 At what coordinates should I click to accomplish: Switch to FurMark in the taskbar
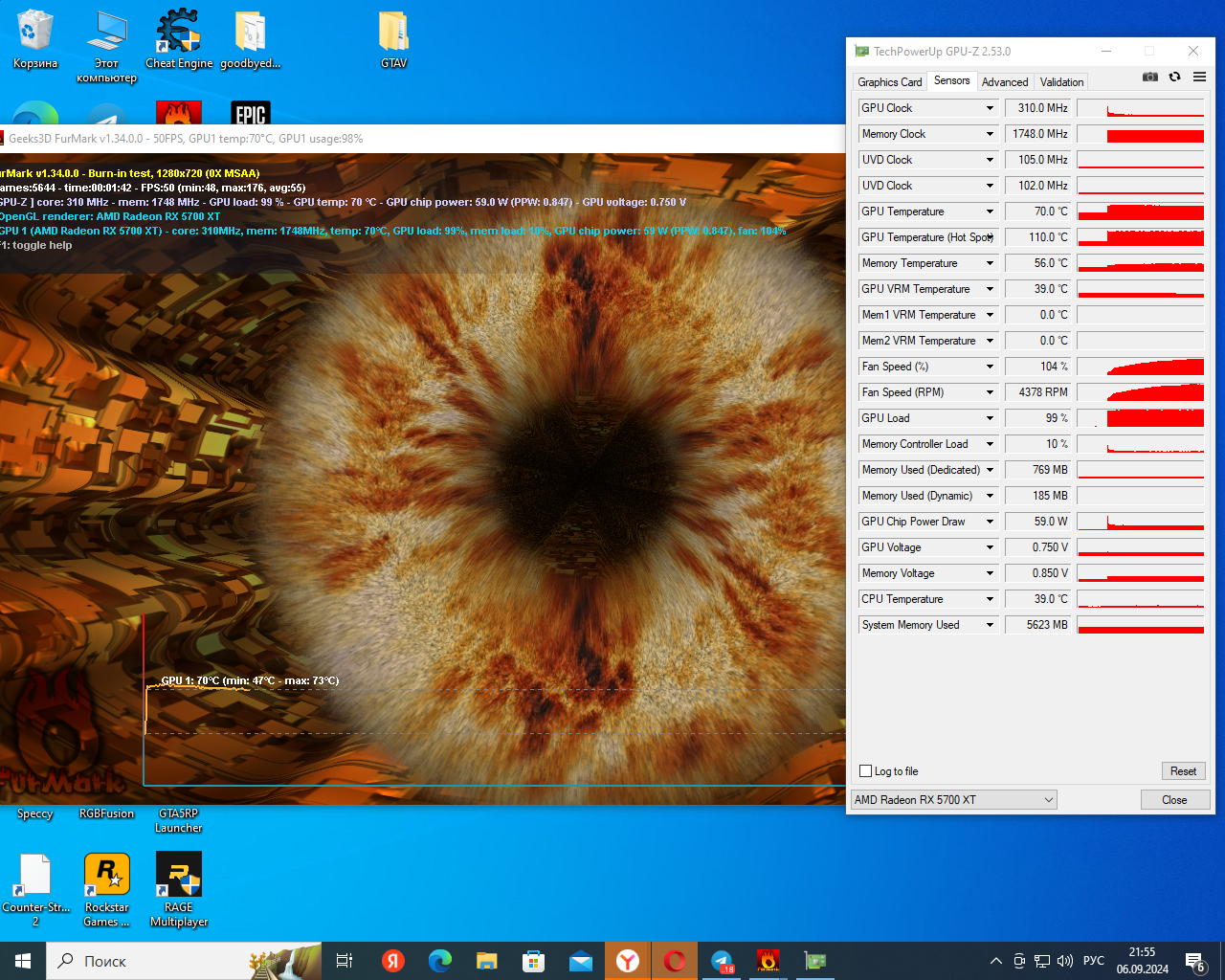(768, 961)
